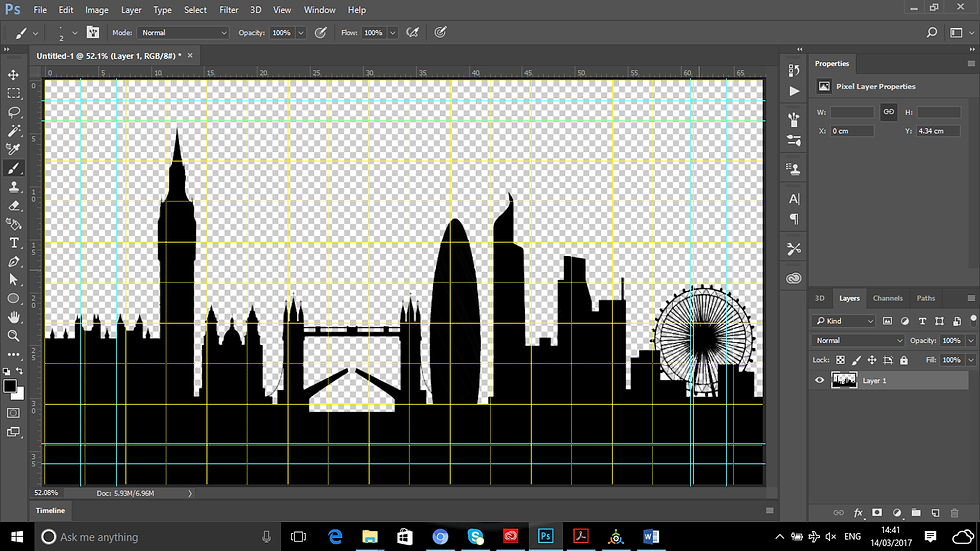This screenshot has height=551, width=980.
Task: Create a new layer
Action: (936, 513)
